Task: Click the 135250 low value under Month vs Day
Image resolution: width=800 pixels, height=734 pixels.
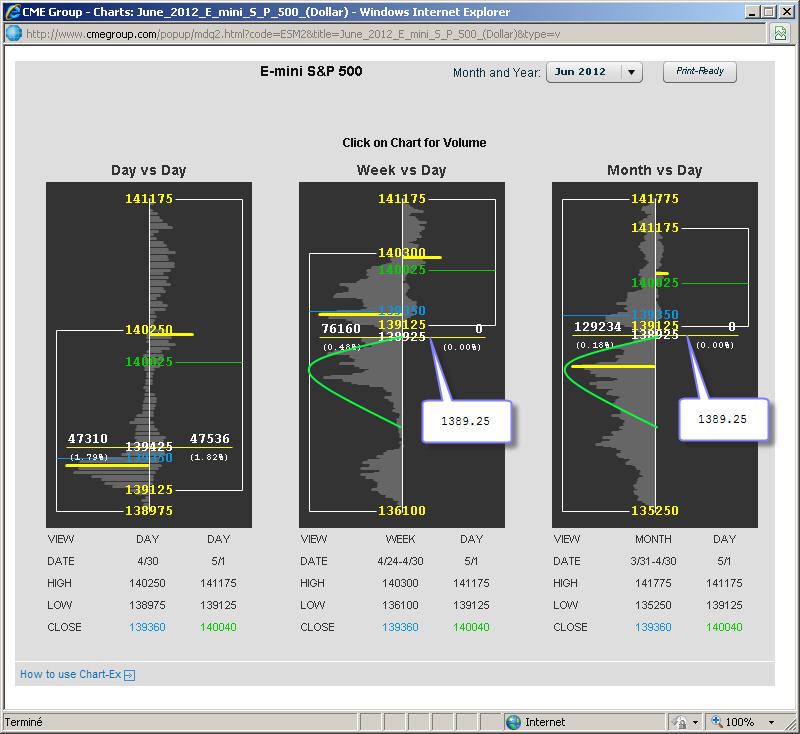Action: (x=654, y=605)
